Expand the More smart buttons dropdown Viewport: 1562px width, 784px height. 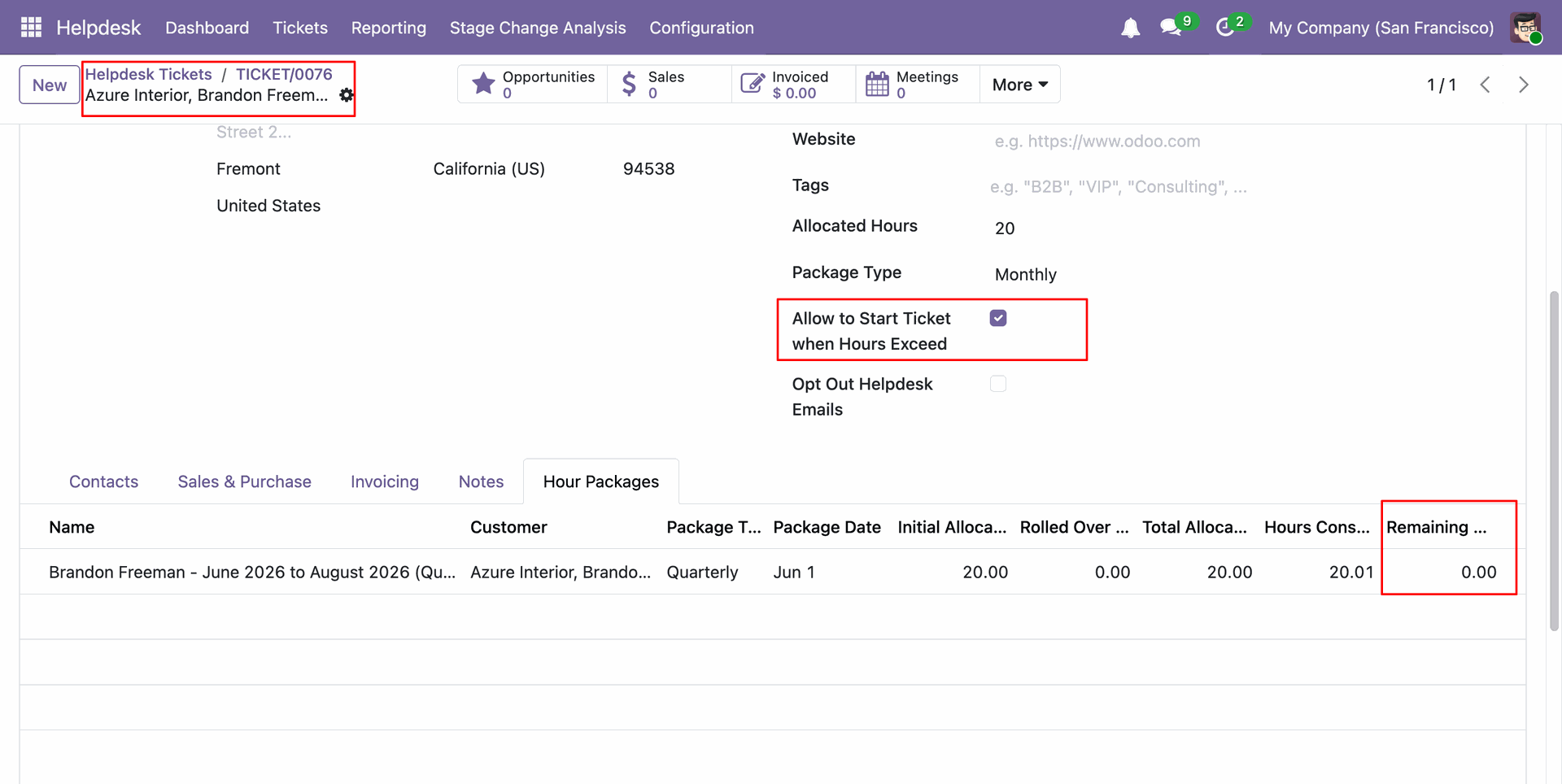pyautogui.click(x=1020, y=85)
